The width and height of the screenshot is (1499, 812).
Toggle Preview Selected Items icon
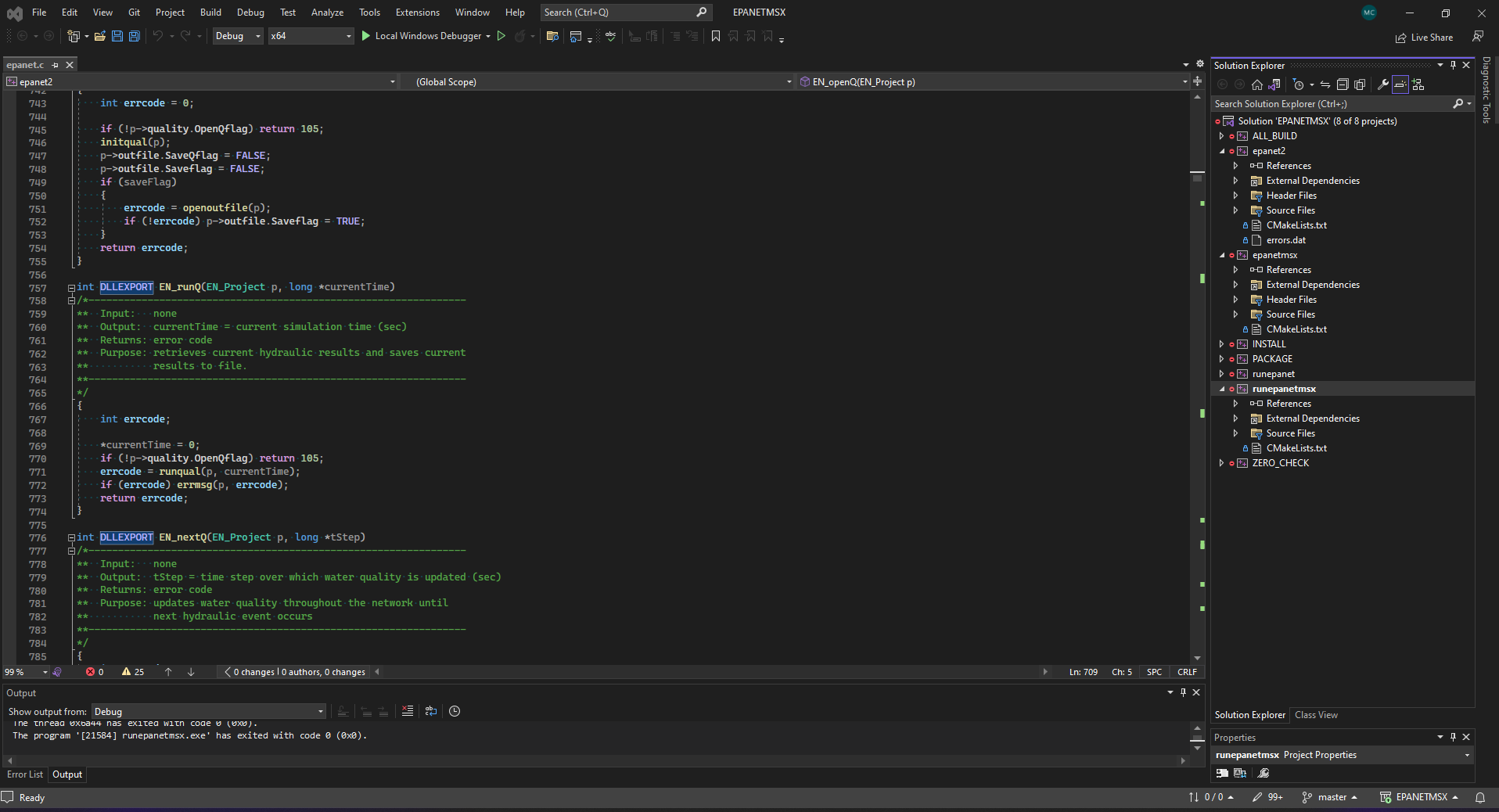tap(1400, 84)
